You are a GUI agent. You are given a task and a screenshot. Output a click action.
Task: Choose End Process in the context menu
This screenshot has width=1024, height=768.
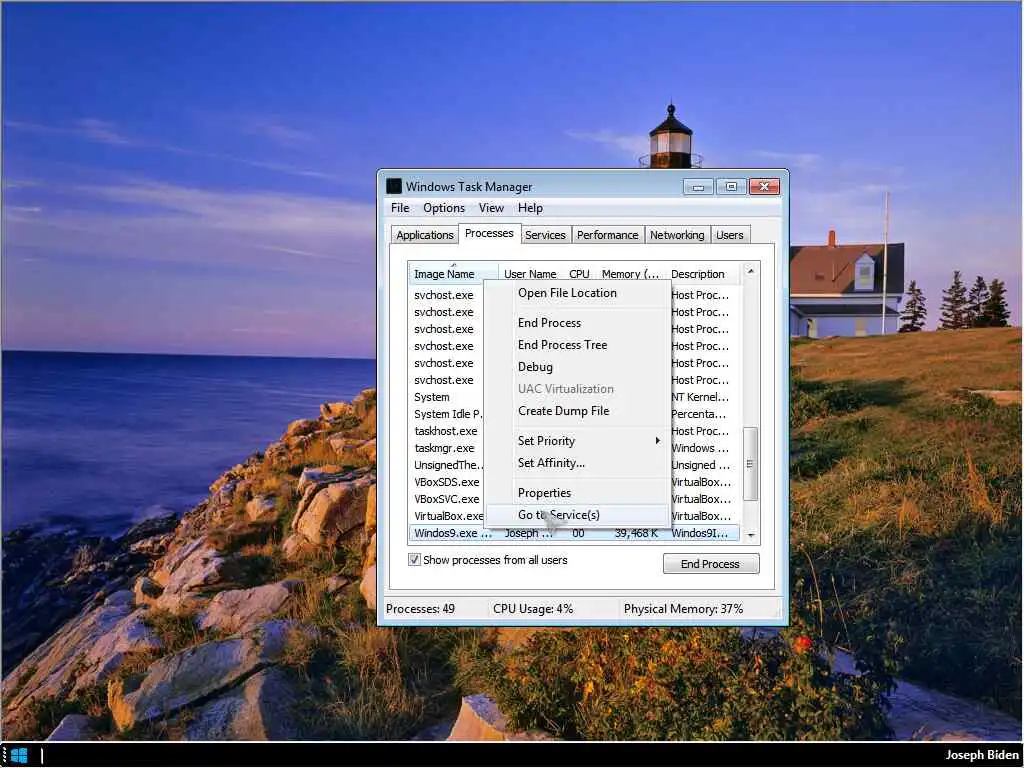pos(578,323)
